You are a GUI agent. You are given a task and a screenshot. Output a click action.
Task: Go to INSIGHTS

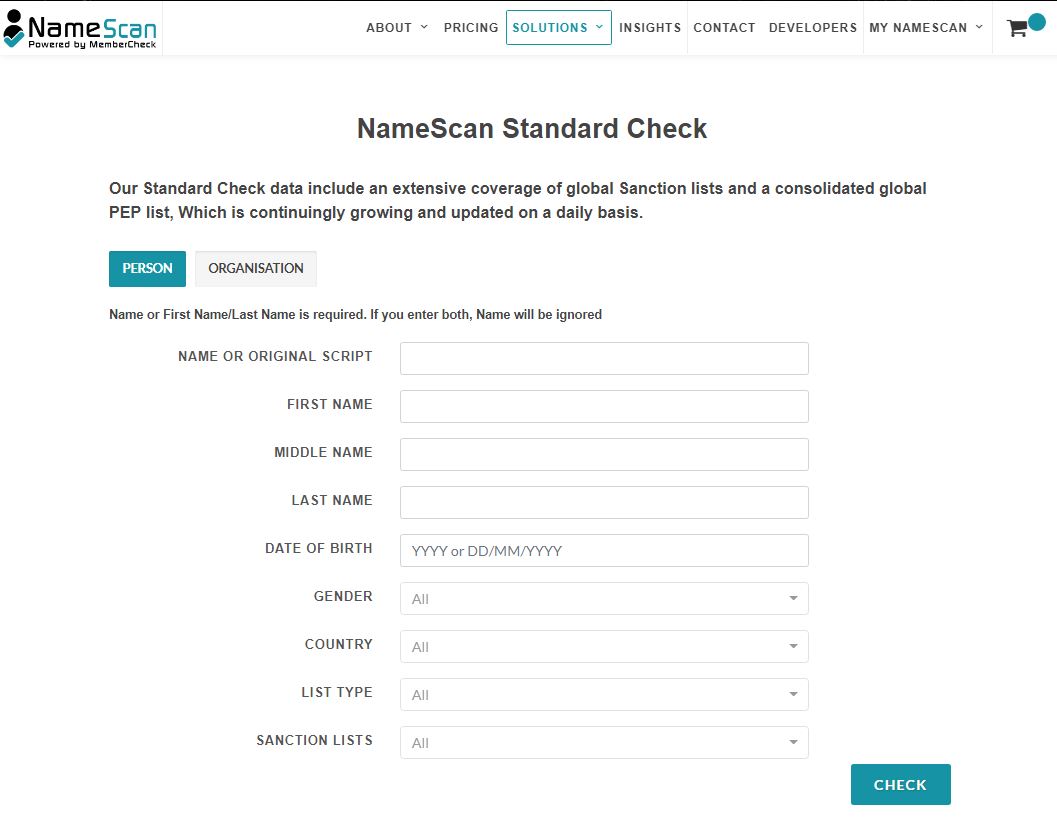pyautogui.click(x=650, y=28)
